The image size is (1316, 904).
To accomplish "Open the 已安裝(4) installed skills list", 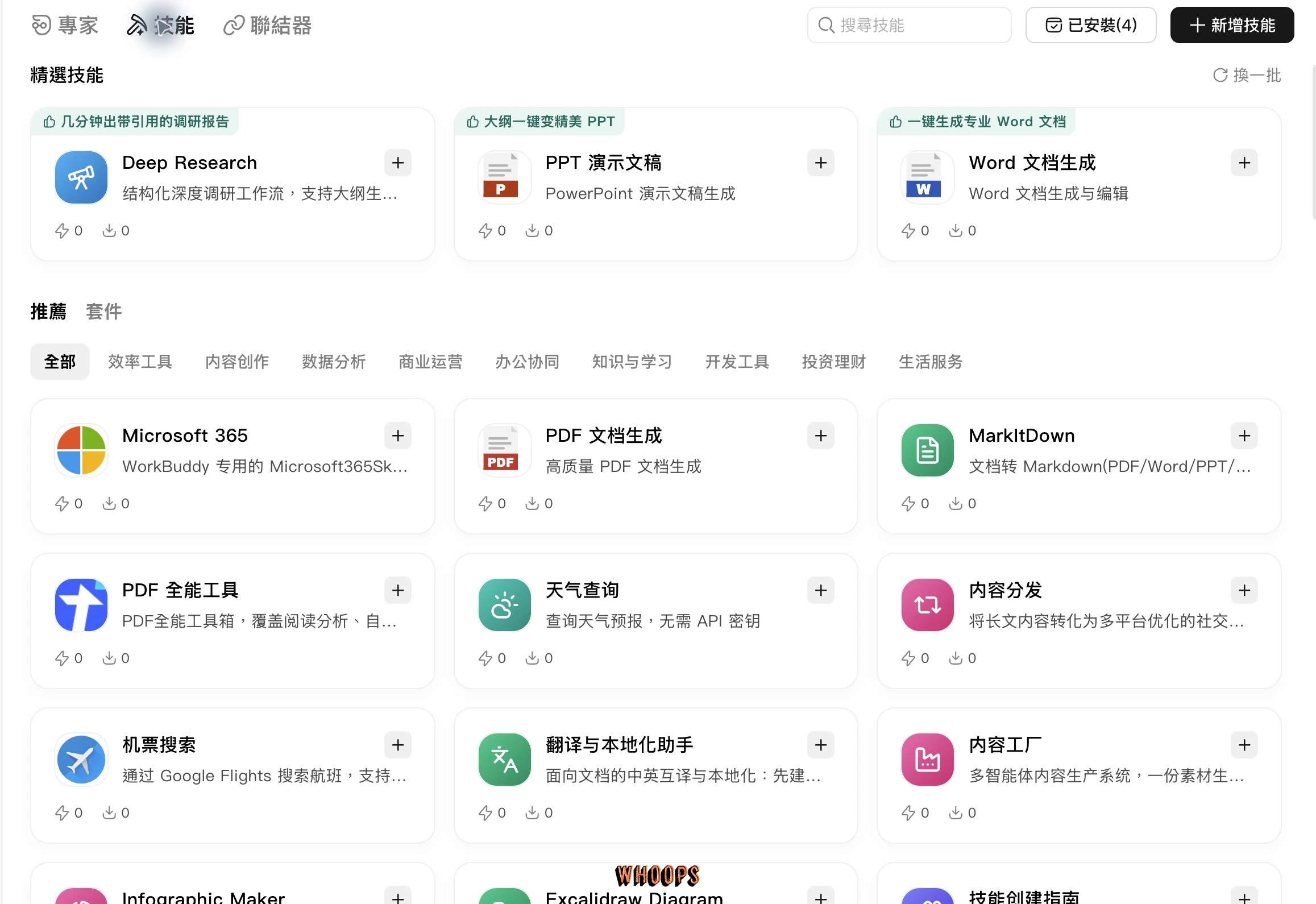I will click(1091, 25).
